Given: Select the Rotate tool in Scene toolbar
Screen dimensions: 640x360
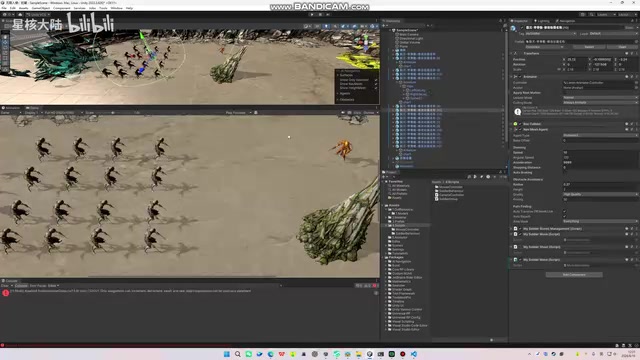Looking at the screenshot, I should pos(5,47).
